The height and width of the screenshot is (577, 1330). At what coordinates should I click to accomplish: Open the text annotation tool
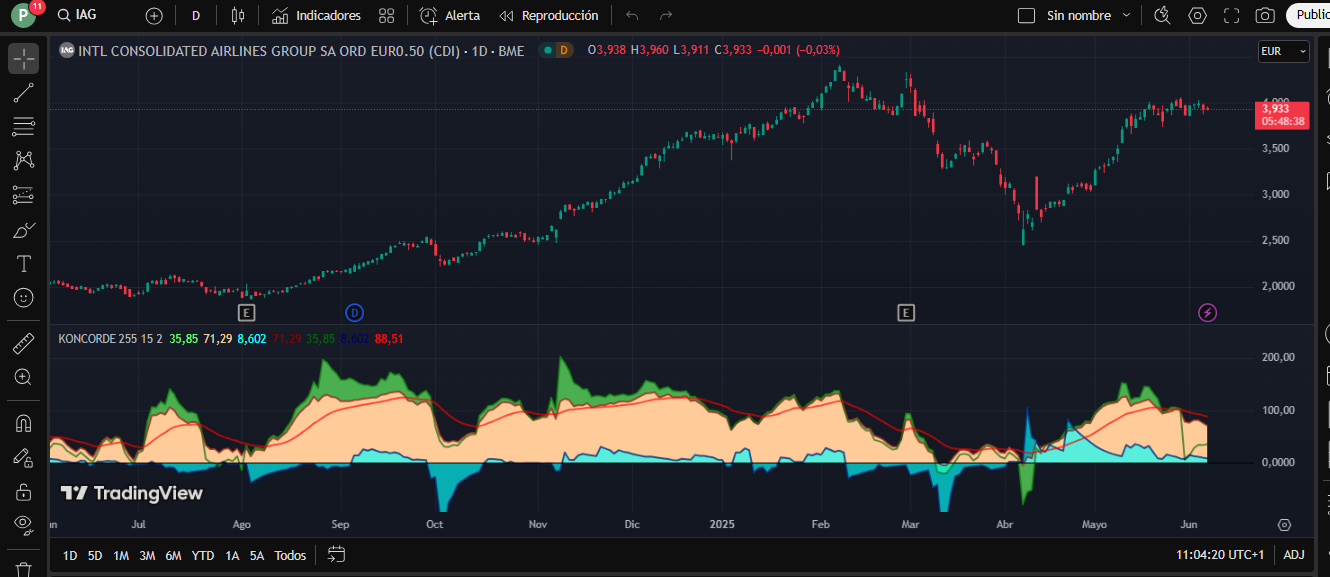(24, 264)
